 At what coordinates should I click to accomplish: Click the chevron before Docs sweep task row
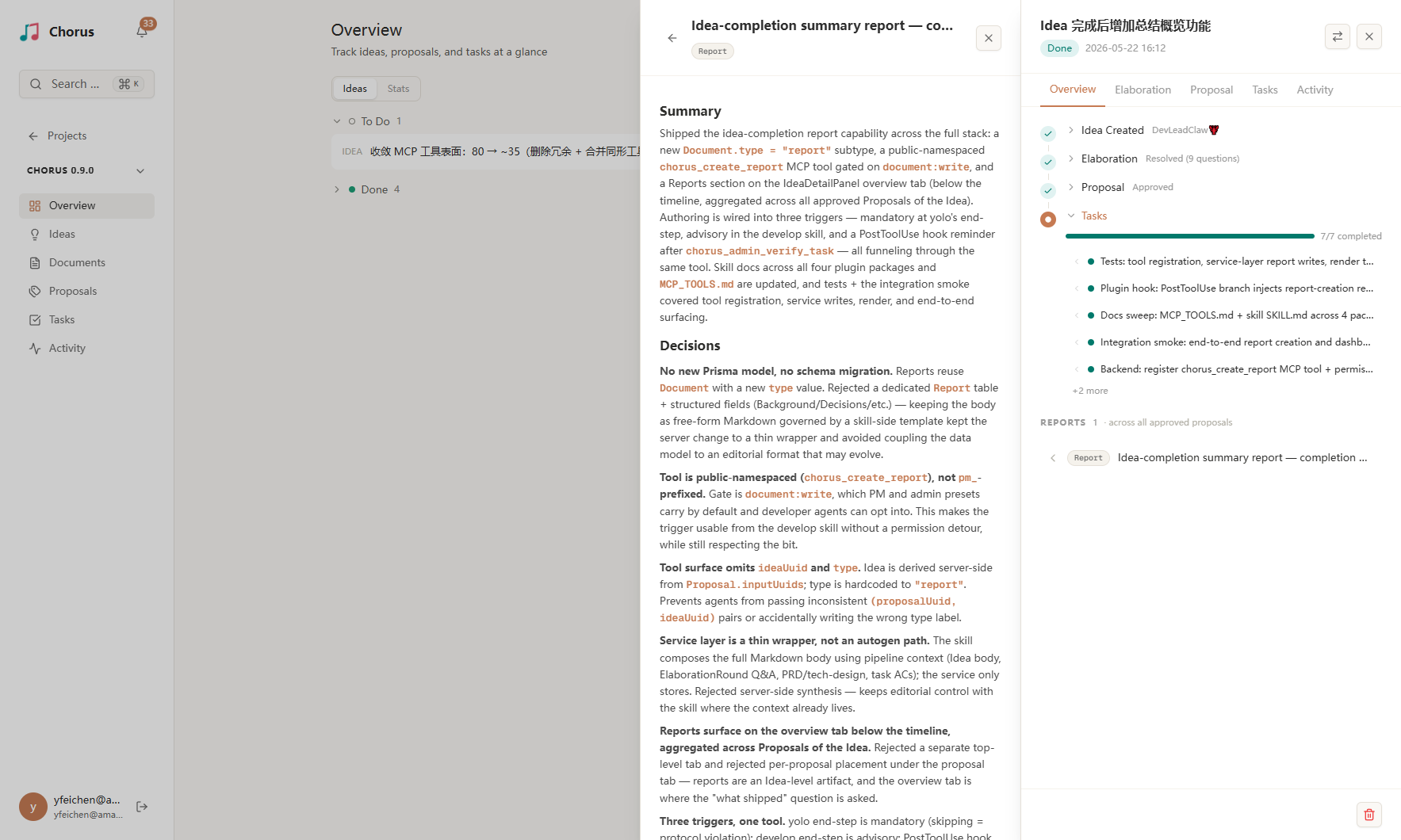[1076, 315]
